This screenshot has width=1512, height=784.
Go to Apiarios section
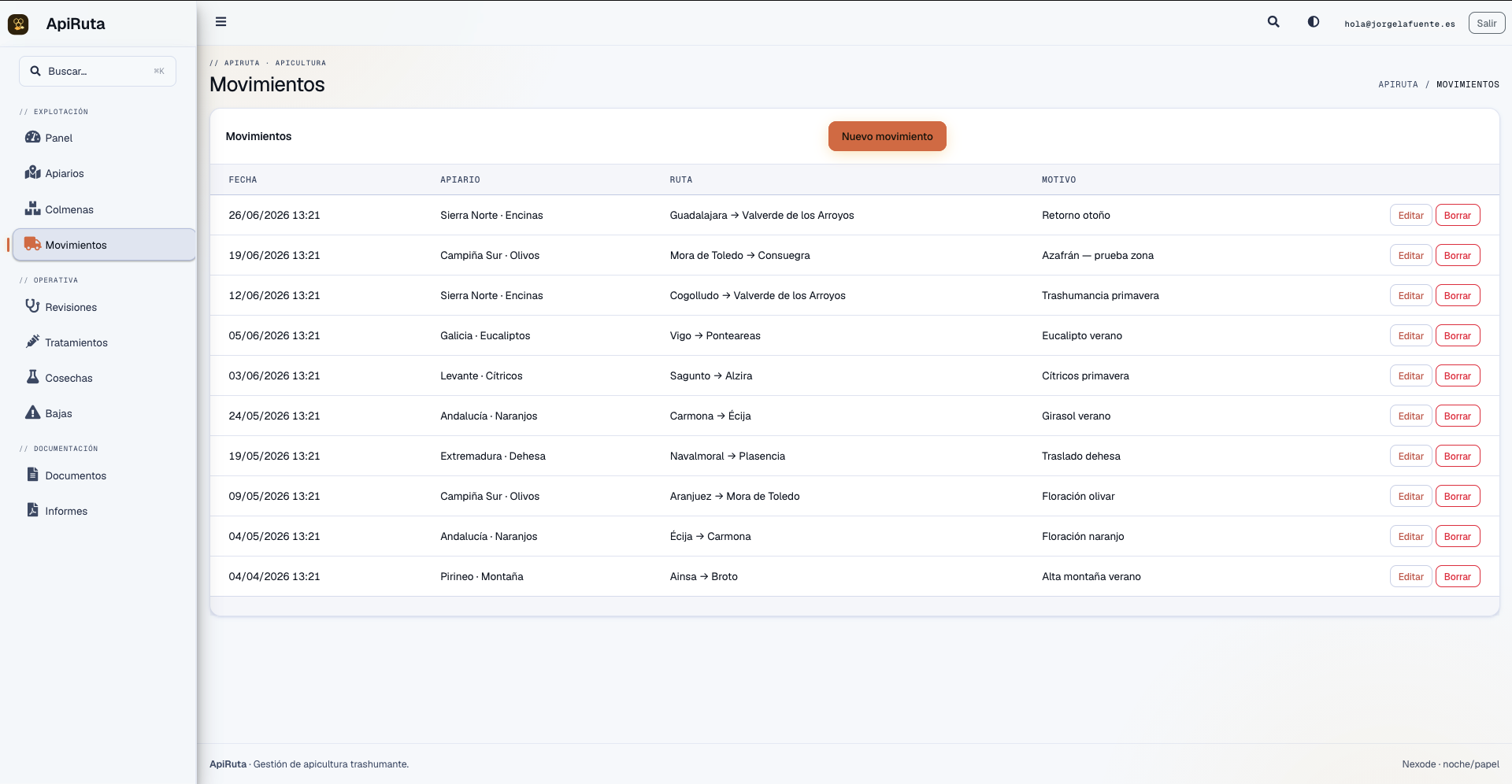point(104,173)
